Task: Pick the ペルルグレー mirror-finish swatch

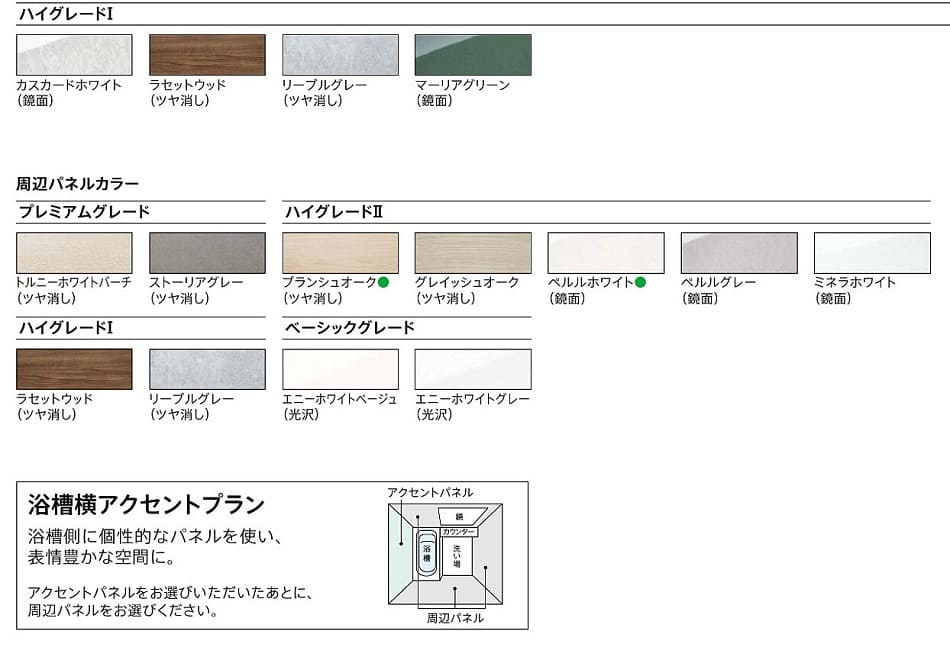Action: [739, 253]
